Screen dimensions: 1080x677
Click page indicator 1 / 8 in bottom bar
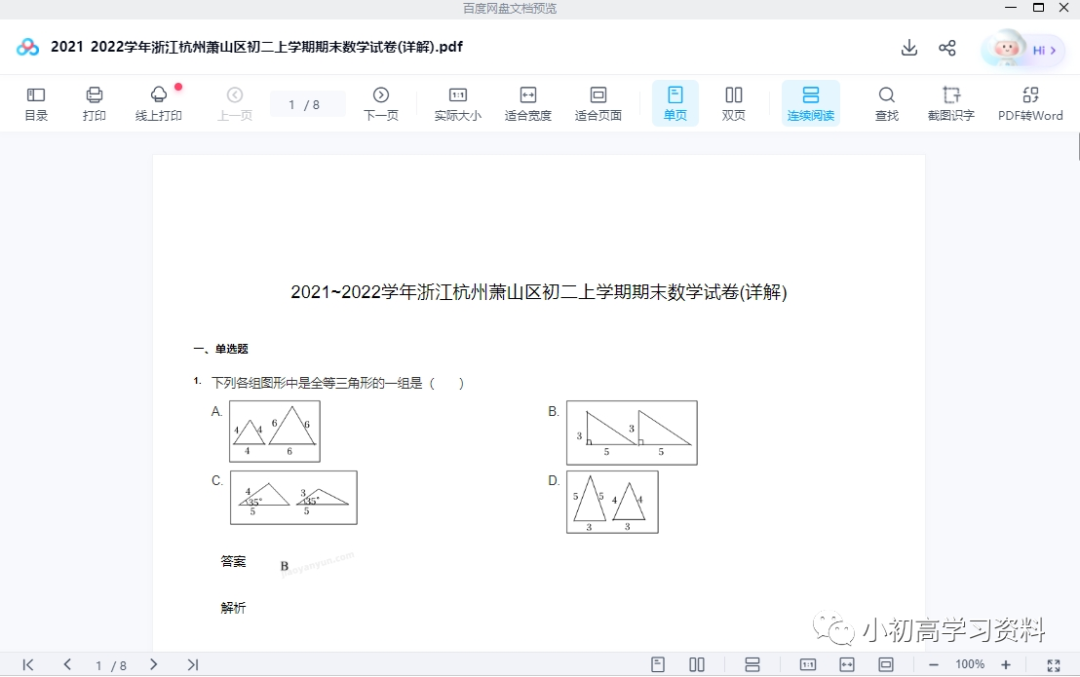111,665
